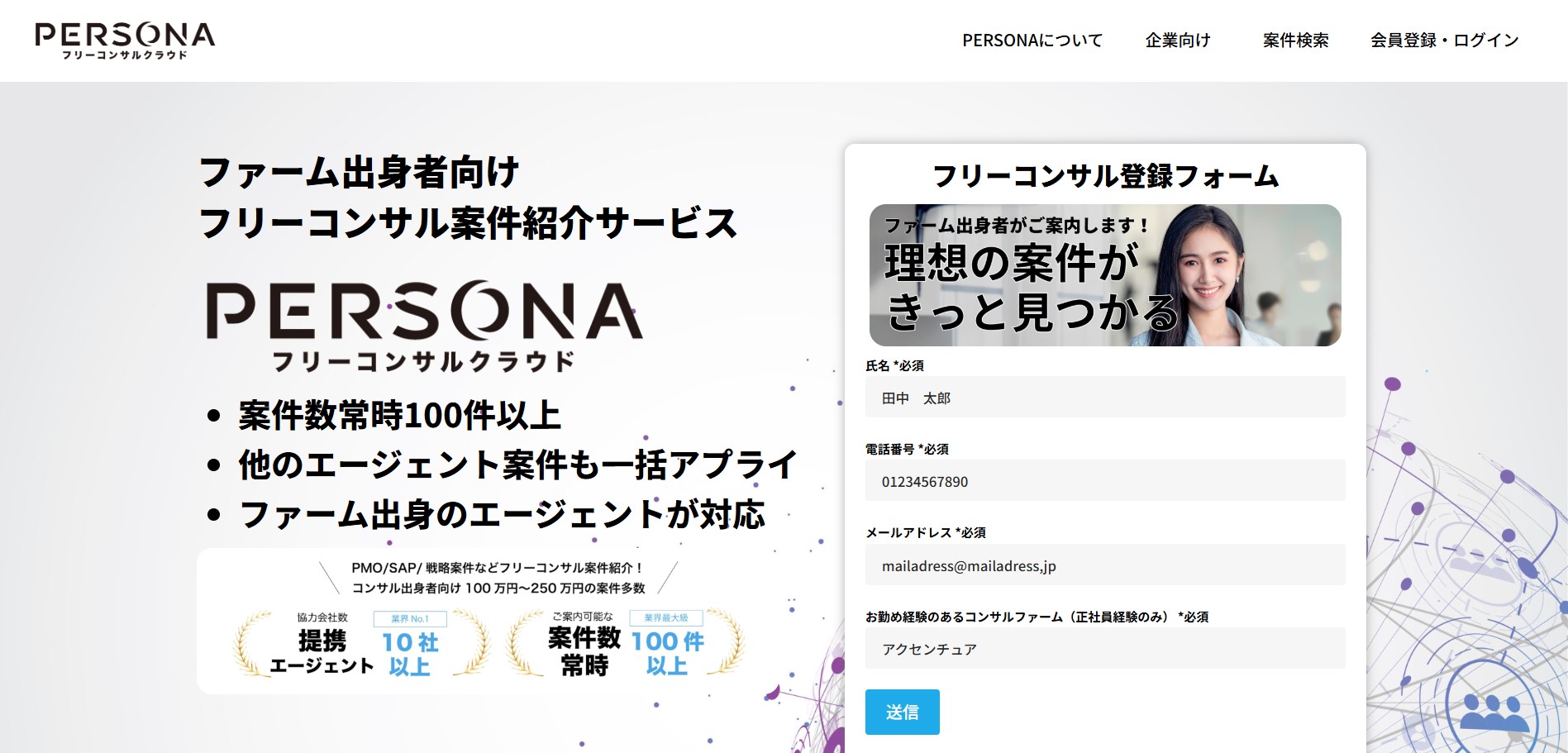Click the 業界 No.1 label tag
The height and width of the screenshot is (753, 1568).
coord(410,618)
